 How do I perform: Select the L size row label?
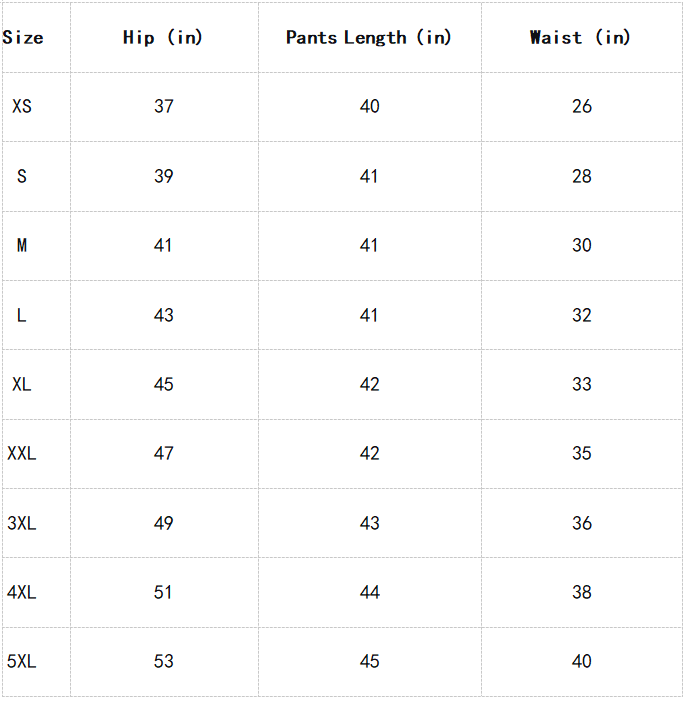tap(22, 315)
